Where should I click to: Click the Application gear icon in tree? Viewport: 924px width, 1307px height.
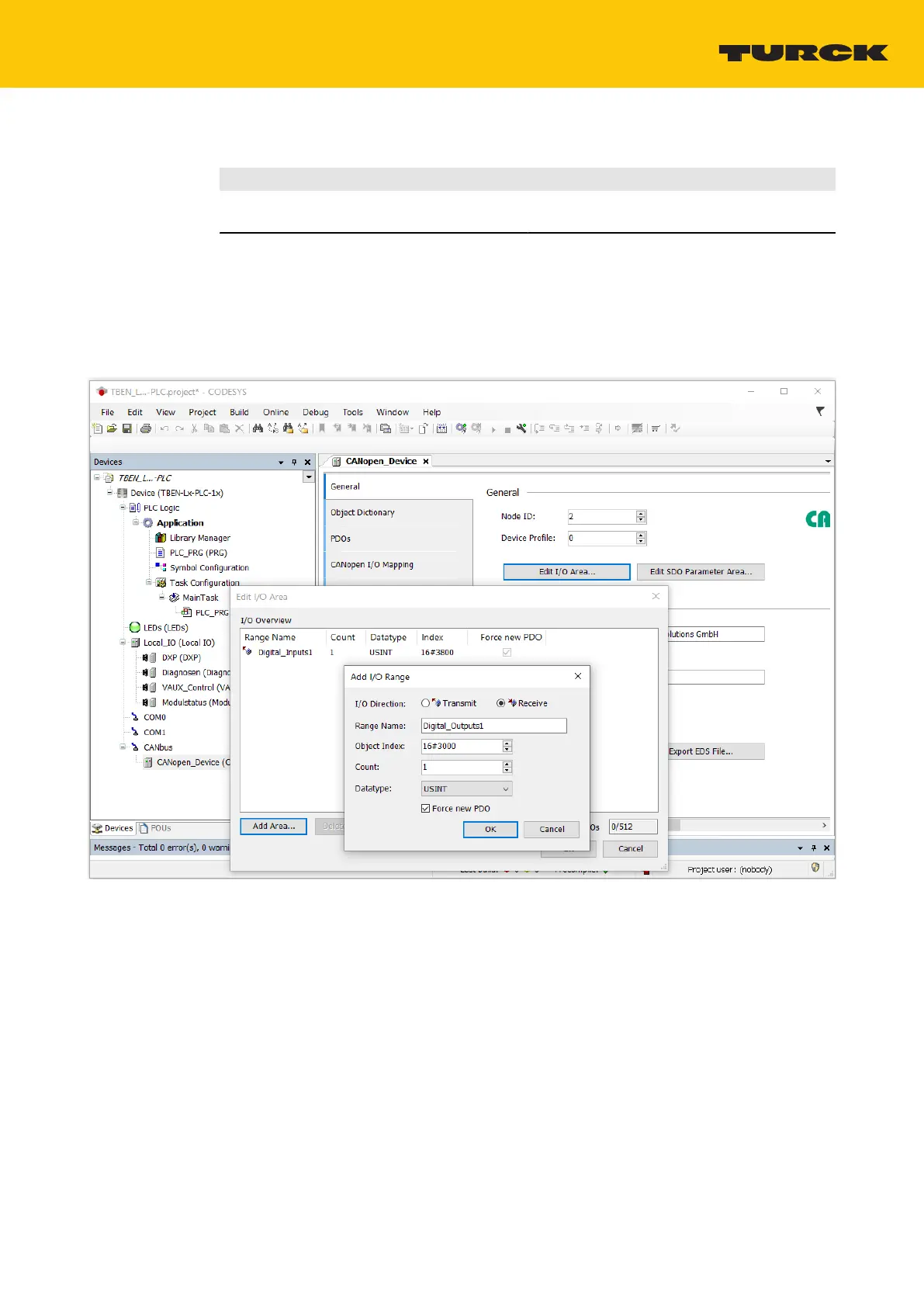148,523
